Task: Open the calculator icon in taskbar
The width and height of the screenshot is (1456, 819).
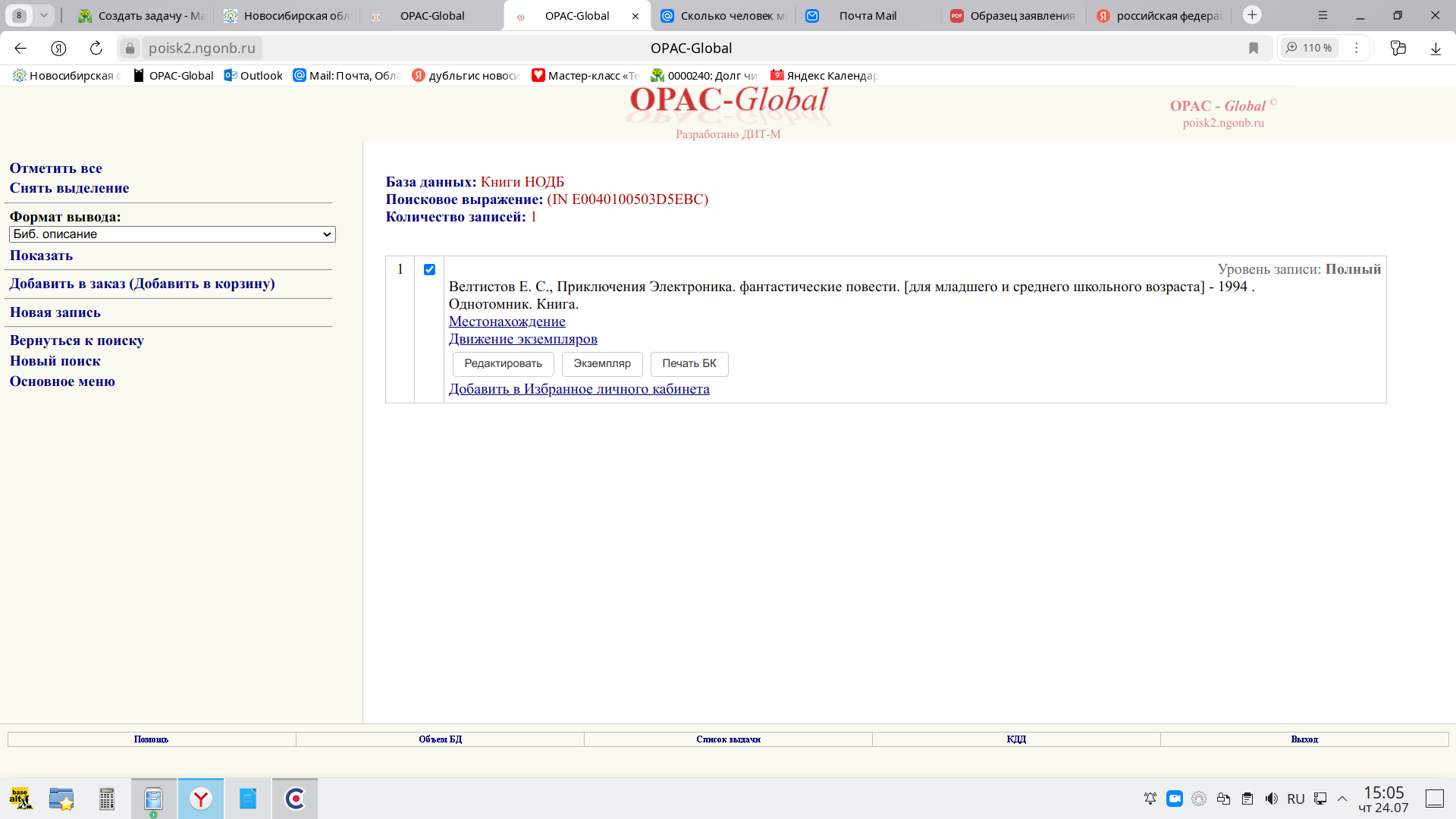Action: [107, 799]
